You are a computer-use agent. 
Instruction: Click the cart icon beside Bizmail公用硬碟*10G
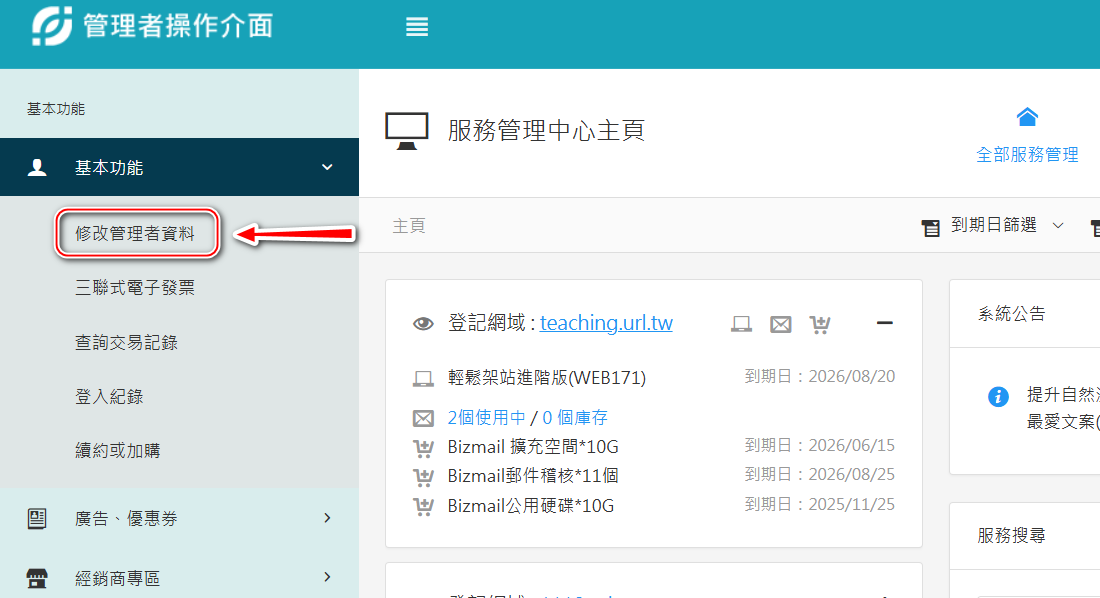coord(423,506)
